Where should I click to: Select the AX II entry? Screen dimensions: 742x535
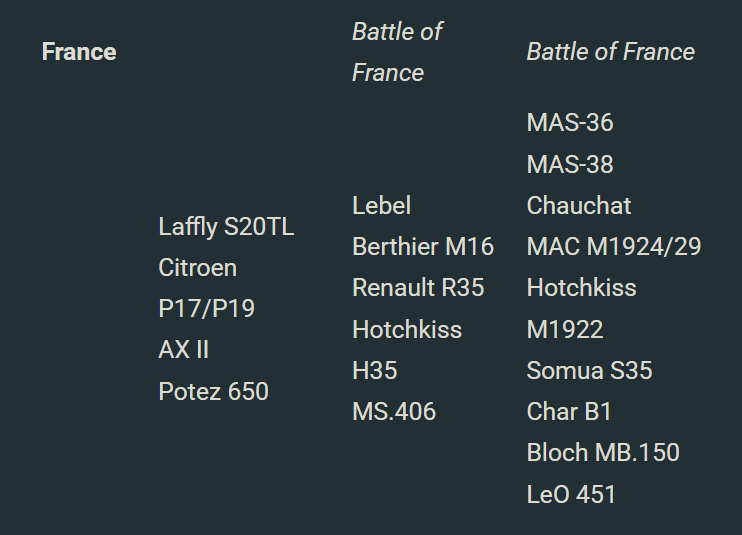[x=184, y=350]
